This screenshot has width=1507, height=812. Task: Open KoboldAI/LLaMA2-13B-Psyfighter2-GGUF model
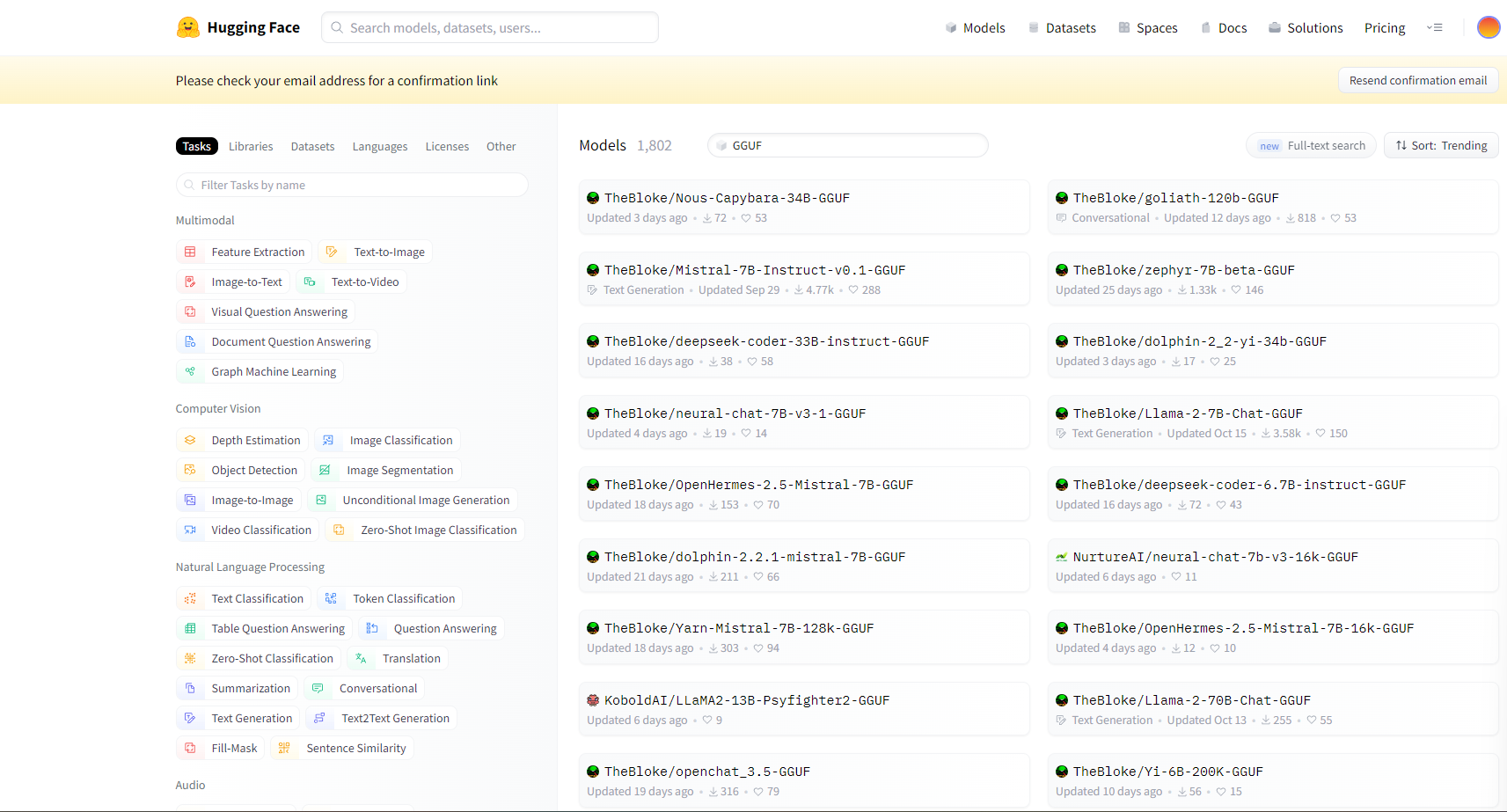(x=804, y=709)
